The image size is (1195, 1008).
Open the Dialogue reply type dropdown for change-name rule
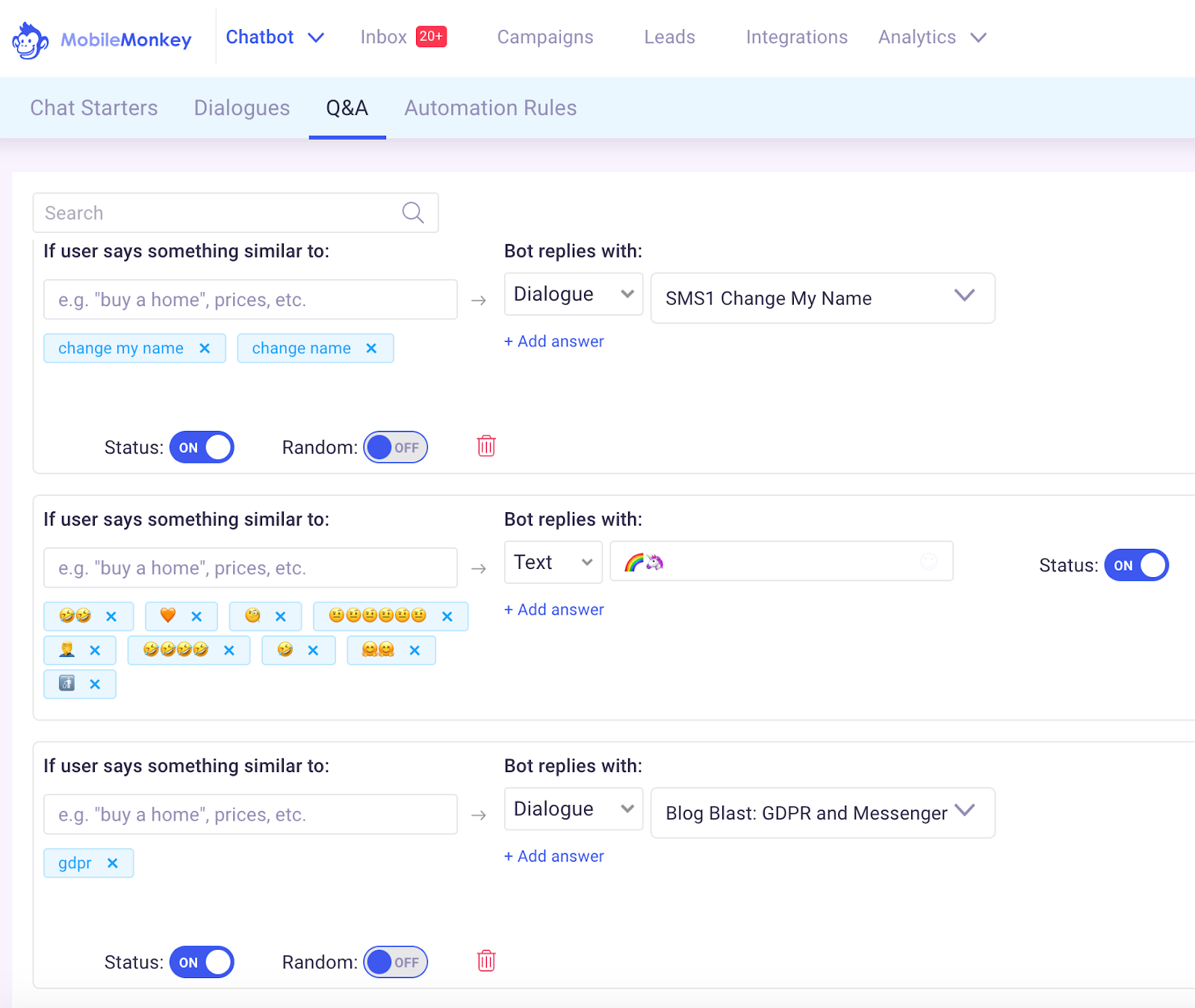point(573,294)
